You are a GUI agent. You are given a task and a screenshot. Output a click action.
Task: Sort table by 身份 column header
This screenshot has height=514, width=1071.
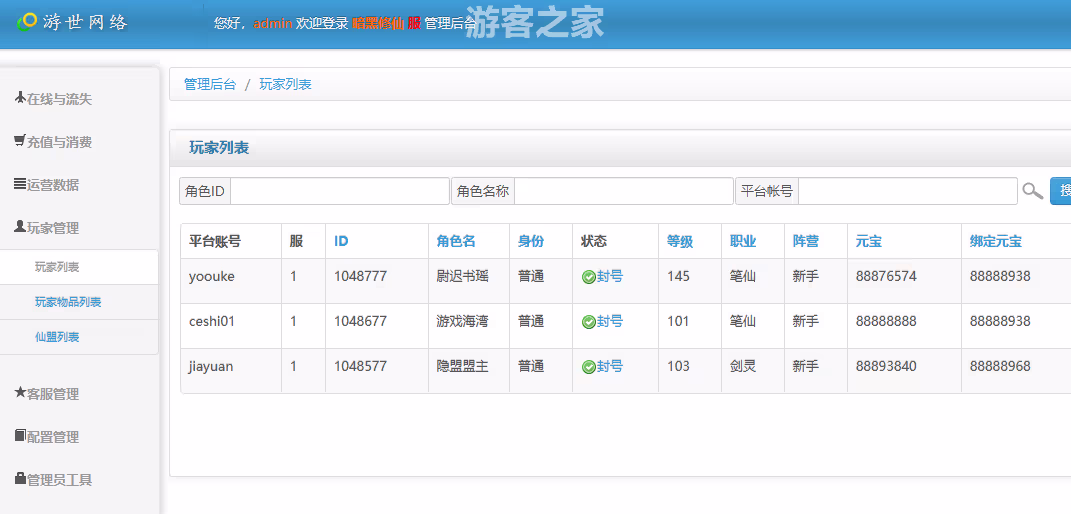(x=531, y=241)
